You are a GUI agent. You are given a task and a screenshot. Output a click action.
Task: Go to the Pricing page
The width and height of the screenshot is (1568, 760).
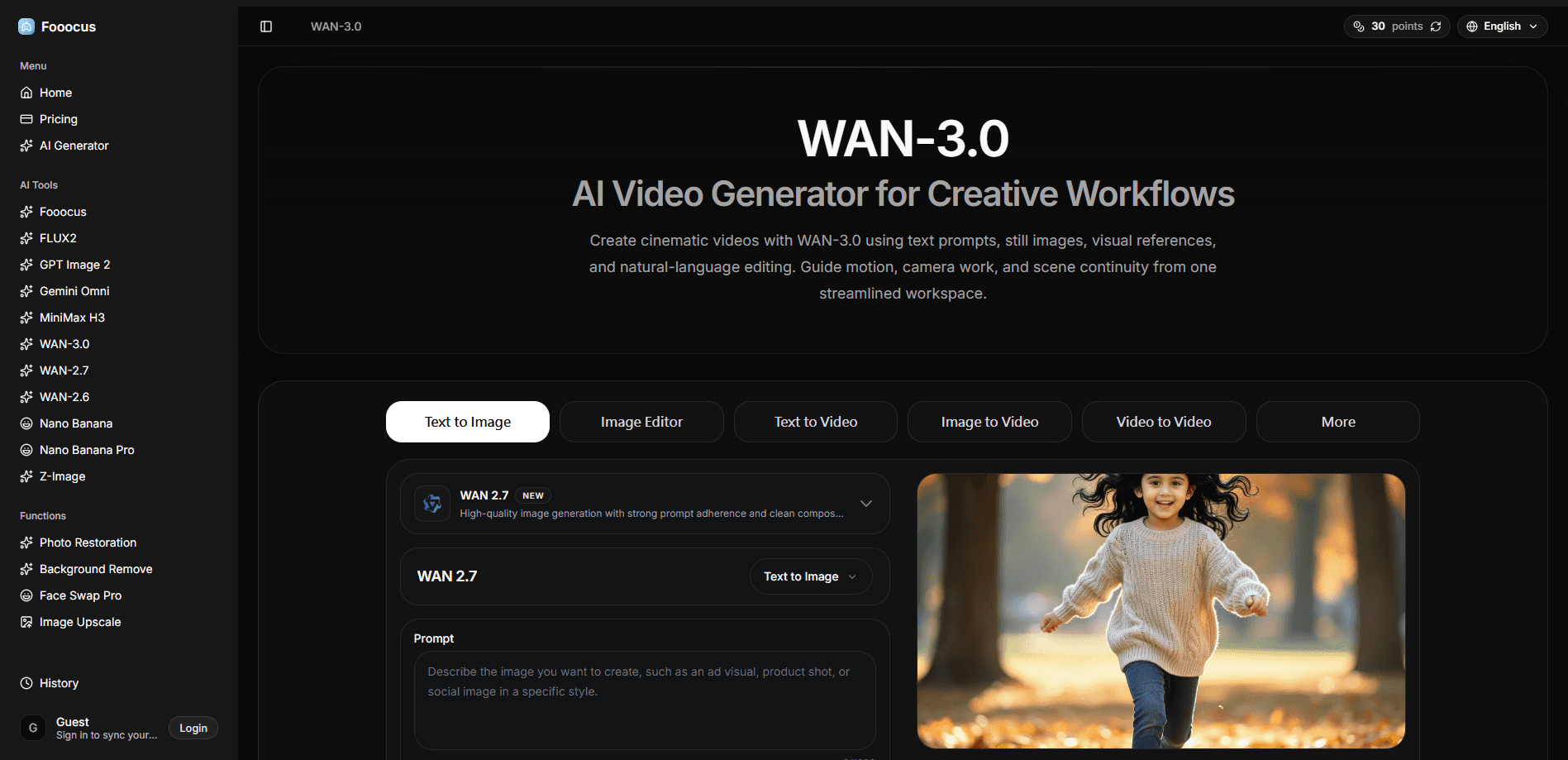click(x=119, y=119)
